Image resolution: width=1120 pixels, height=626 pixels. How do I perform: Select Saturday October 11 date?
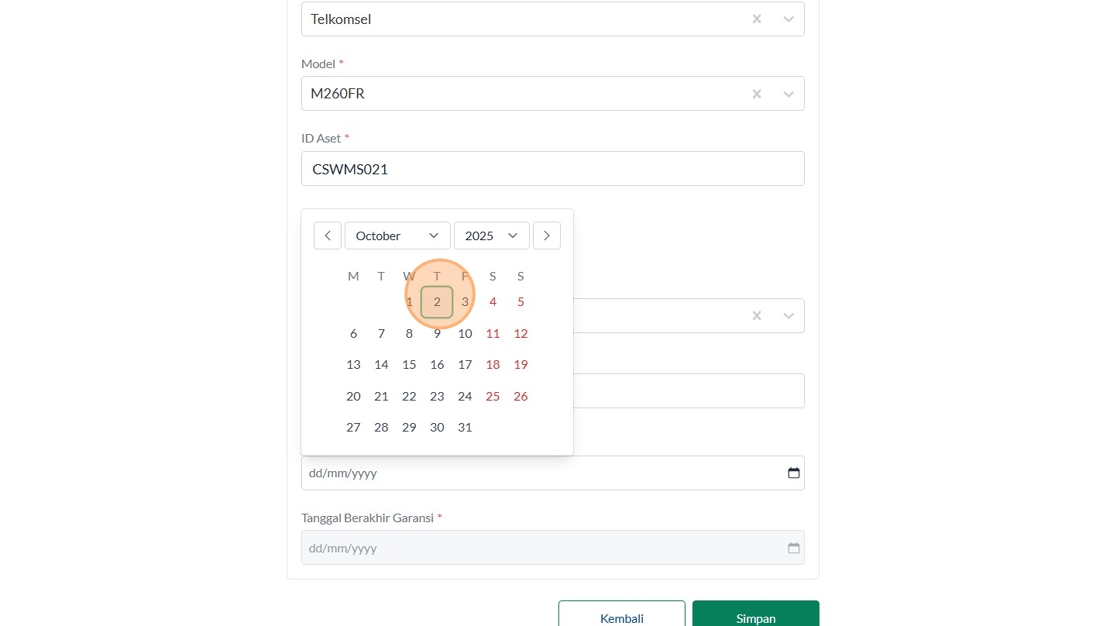pos(493,334)
